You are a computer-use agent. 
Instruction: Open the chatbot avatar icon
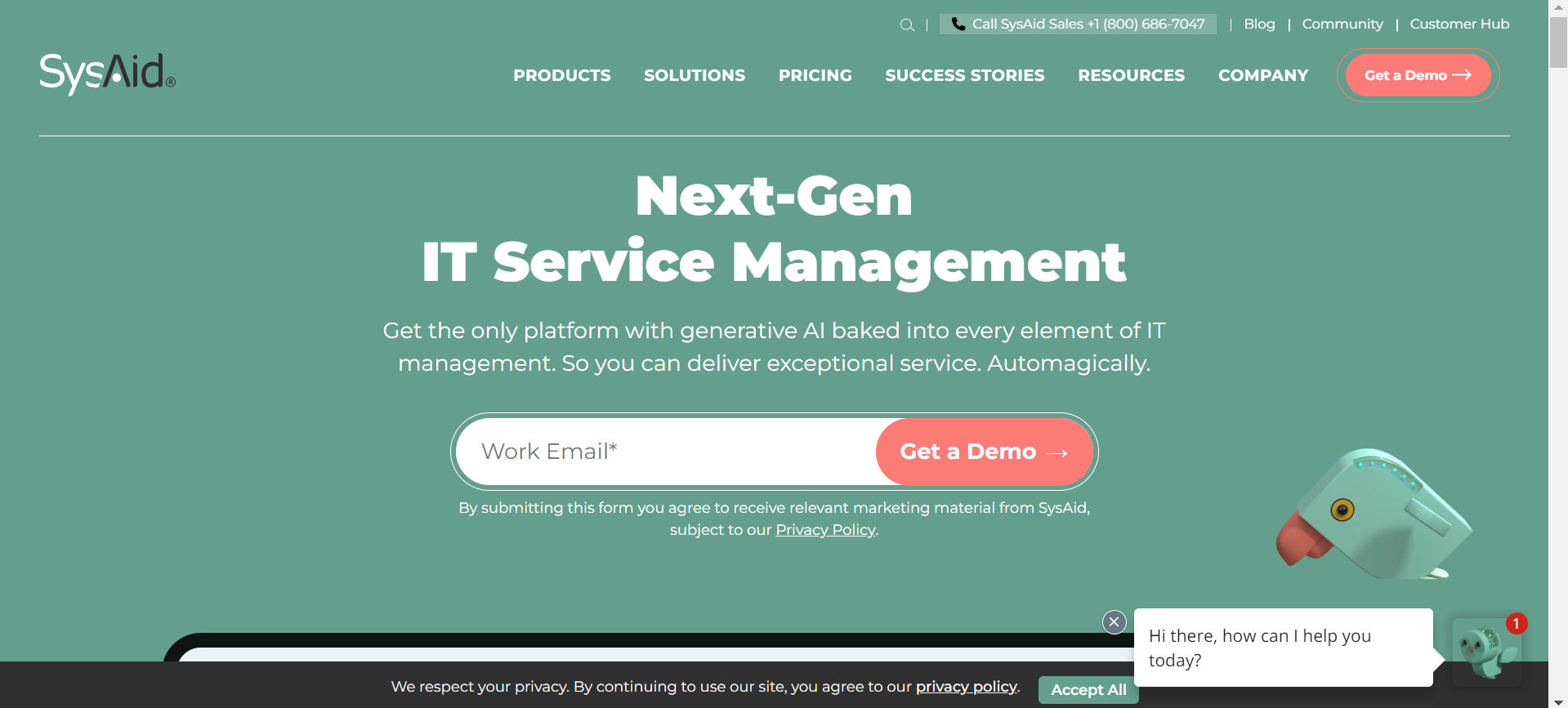[1486, 651]
